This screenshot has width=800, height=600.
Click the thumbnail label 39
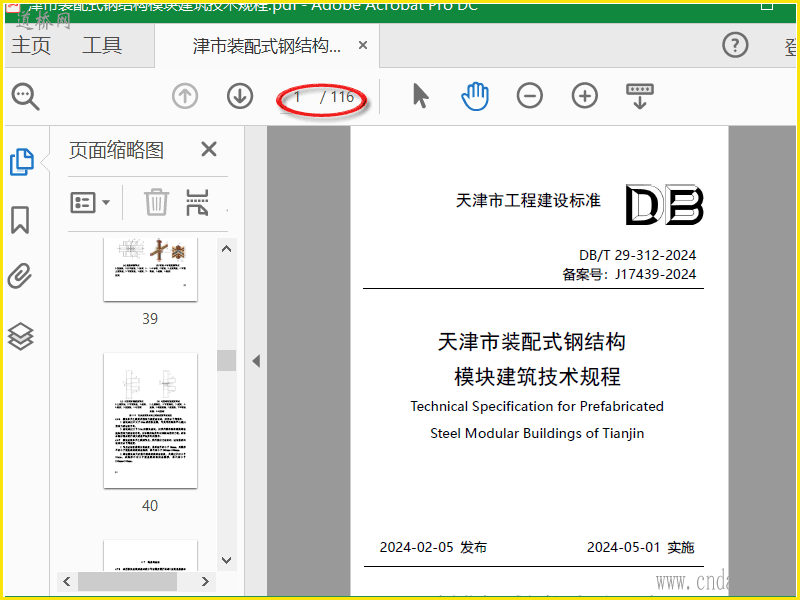[150, 319]
